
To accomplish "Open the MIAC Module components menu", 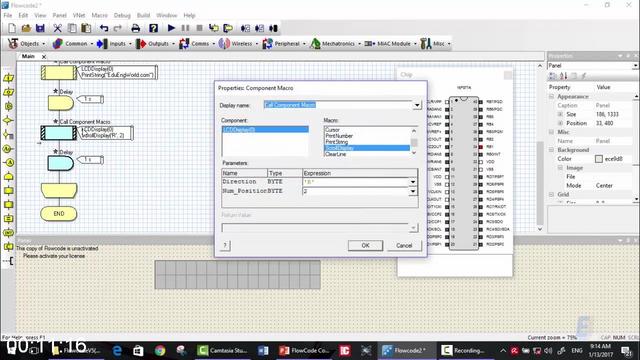I will pos(391,44).
